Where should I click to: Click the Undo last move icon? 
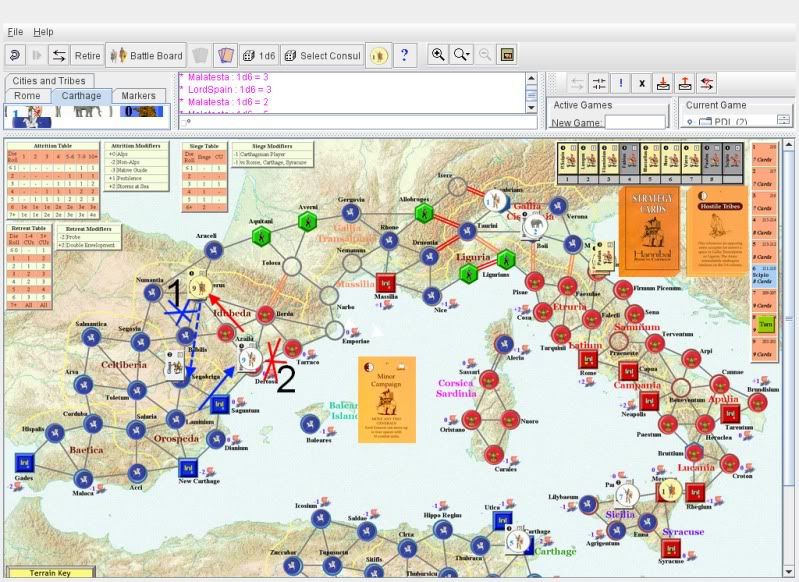tap(15, 55)
